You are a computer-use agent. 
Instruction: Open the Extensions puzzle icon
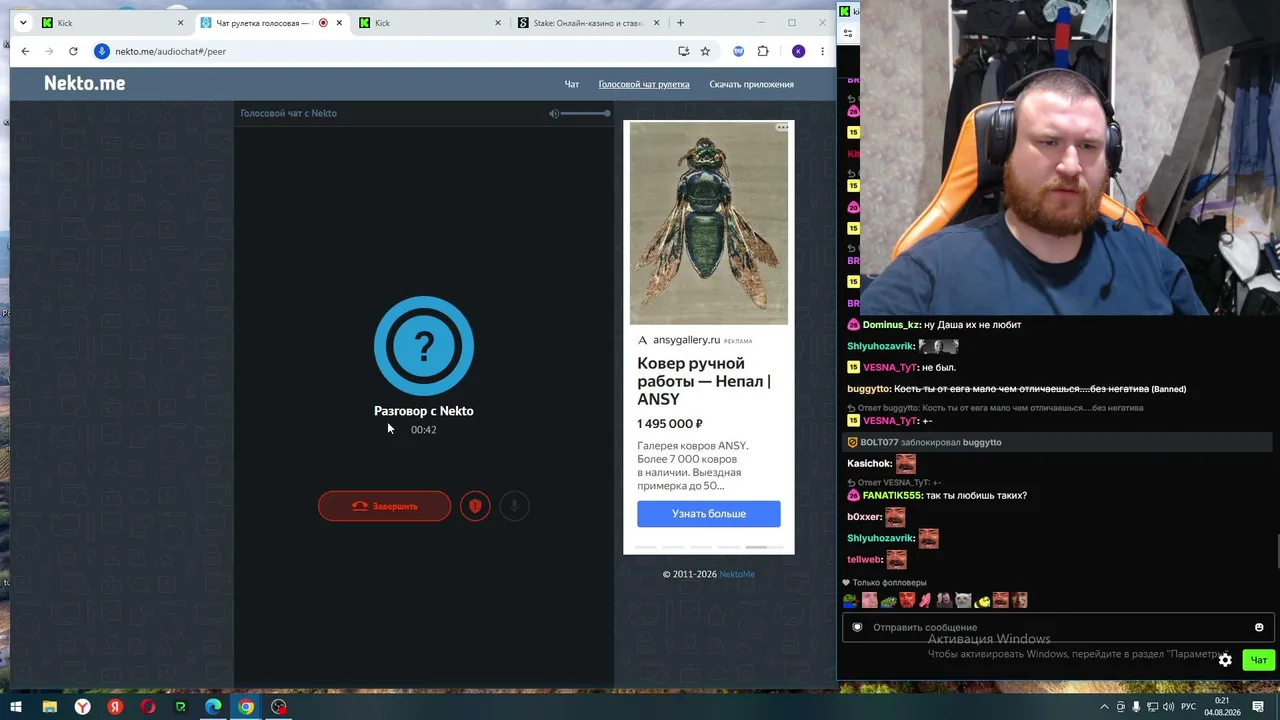[763, 51]
